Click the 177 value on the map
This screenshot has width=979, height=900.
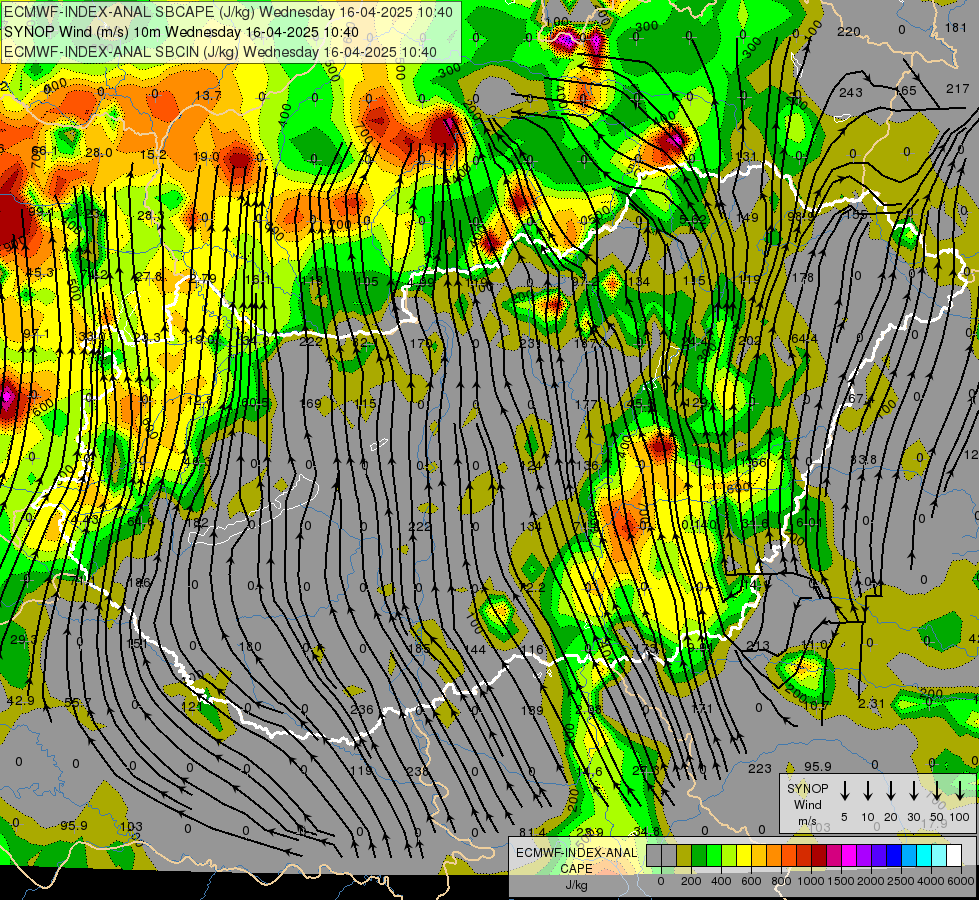(586, 404)
